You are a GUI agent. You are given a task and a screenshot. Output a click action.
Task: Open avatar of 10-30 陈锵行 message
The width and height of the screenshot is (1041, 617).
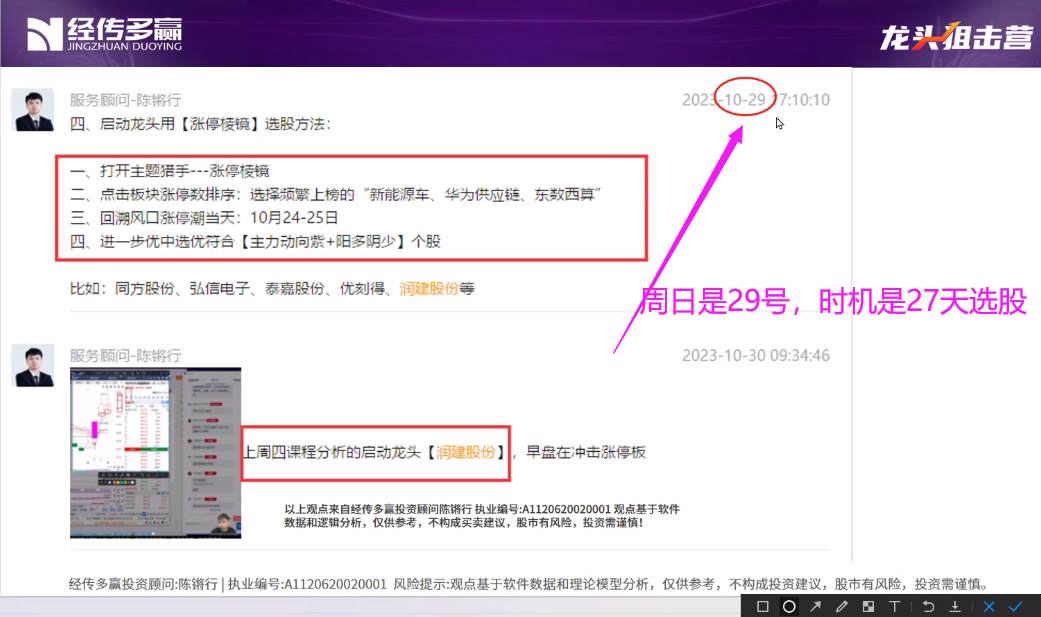[x=33, y=365]
